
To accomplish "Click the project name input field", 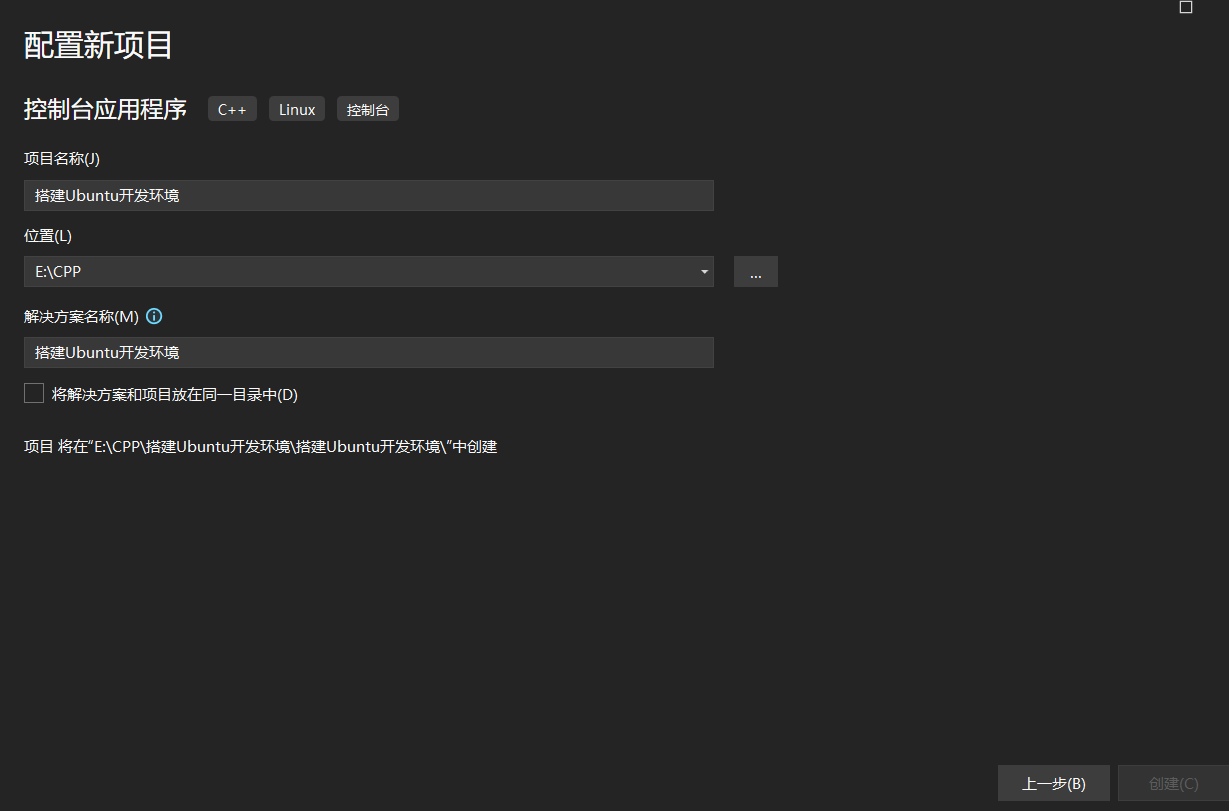I will pos(369,195).
